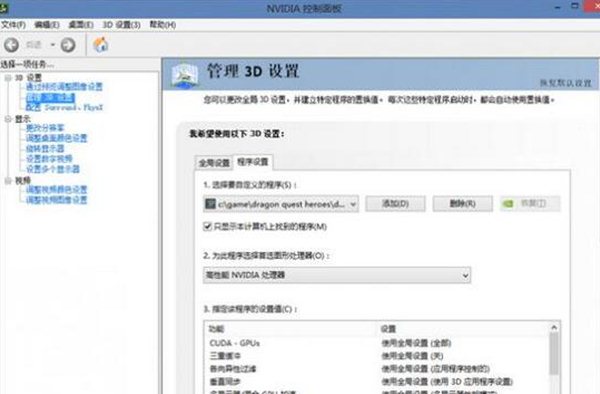The width and height of the screenshot is (600, 394).
Task: Open 设置数字音频 in the tree
Action: coord(49,159)
